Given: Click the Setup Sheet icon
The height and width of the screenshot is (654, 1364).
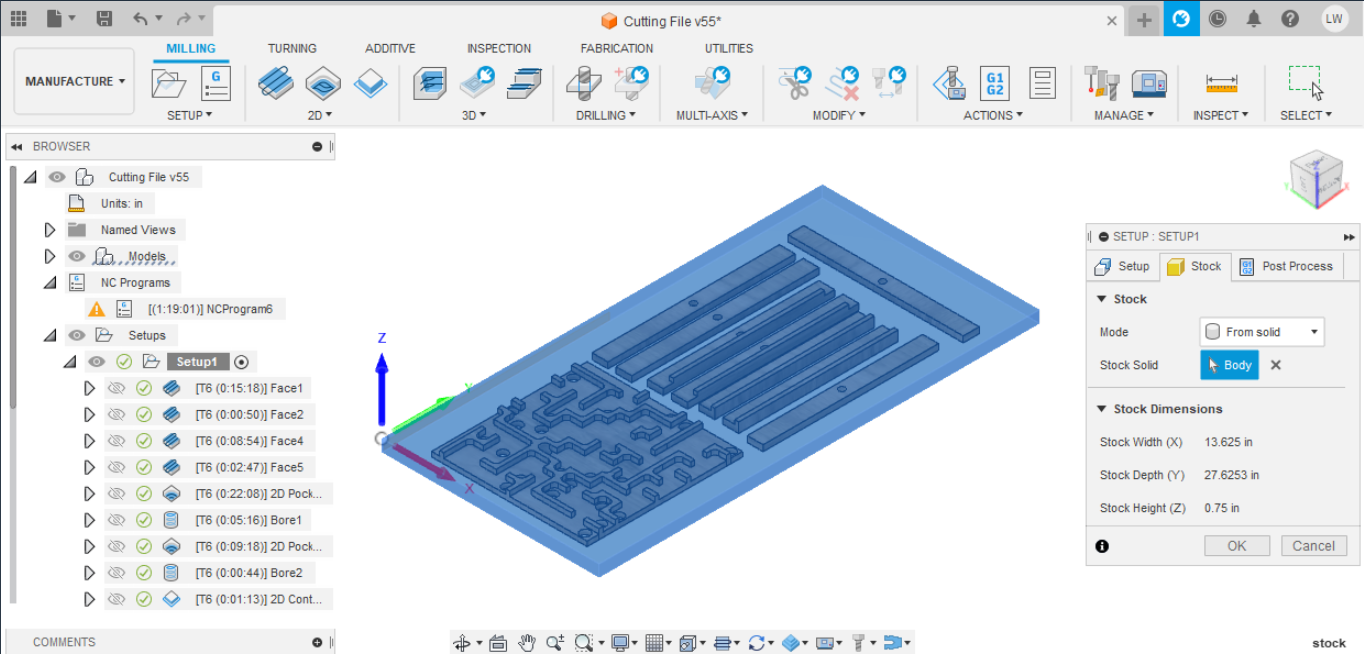Looking at the screenshot, I should [1042, 83].
